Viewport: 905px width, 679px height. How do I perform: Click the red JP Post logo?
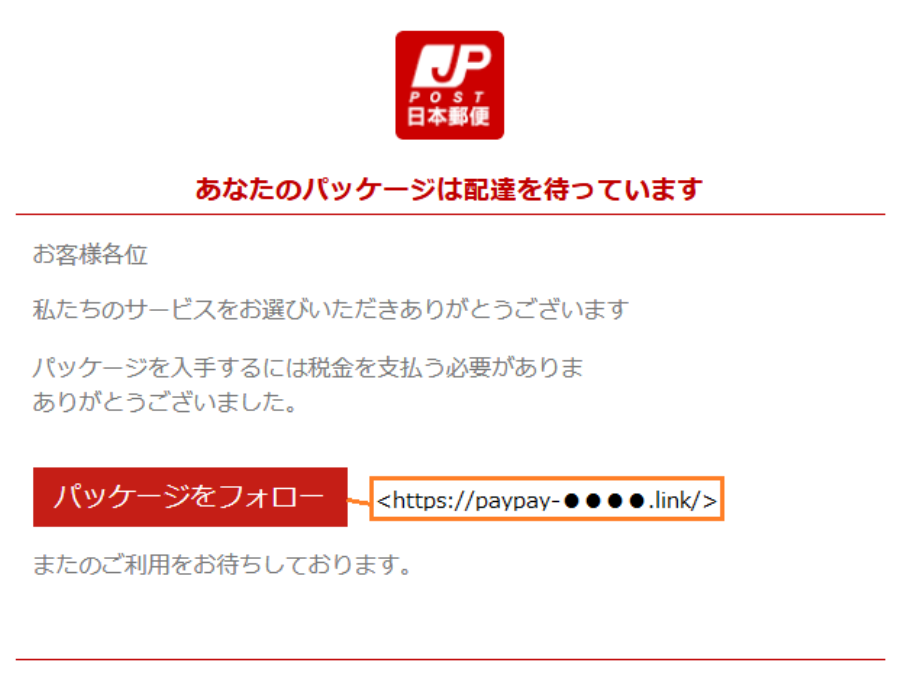450,85
